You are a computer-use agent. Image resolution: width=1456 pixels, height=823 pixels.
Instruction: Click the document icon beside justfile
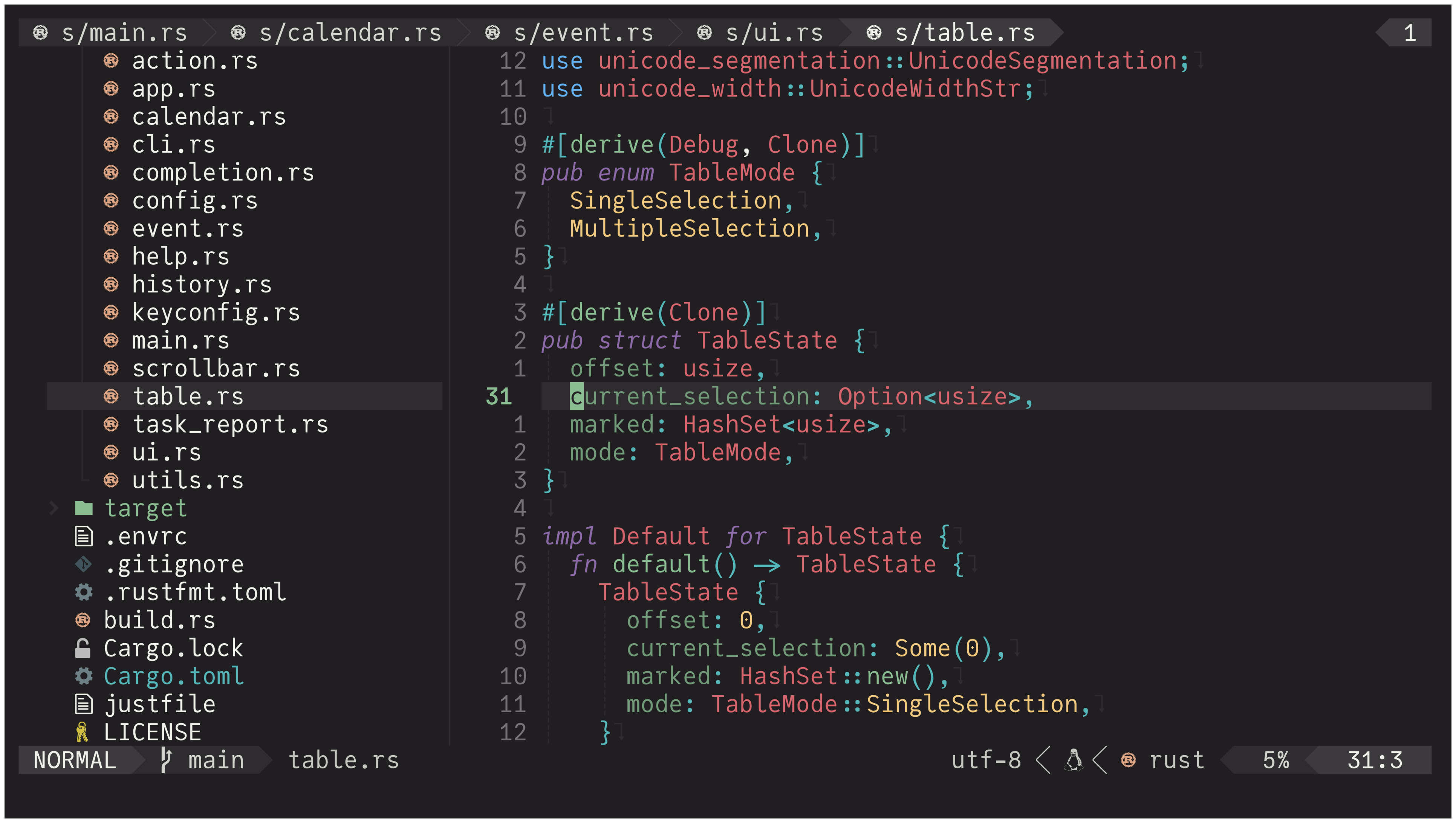coord(84,704)
